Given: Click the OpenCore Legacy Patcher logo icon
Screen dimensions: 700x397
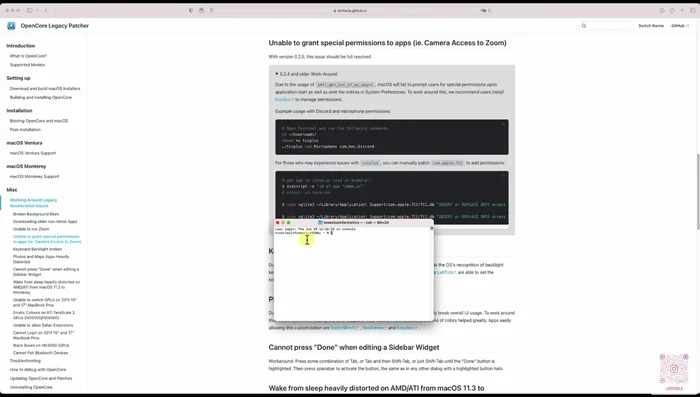Looking at the screenshot, I should pyautogui.click(x=11, y=26).
